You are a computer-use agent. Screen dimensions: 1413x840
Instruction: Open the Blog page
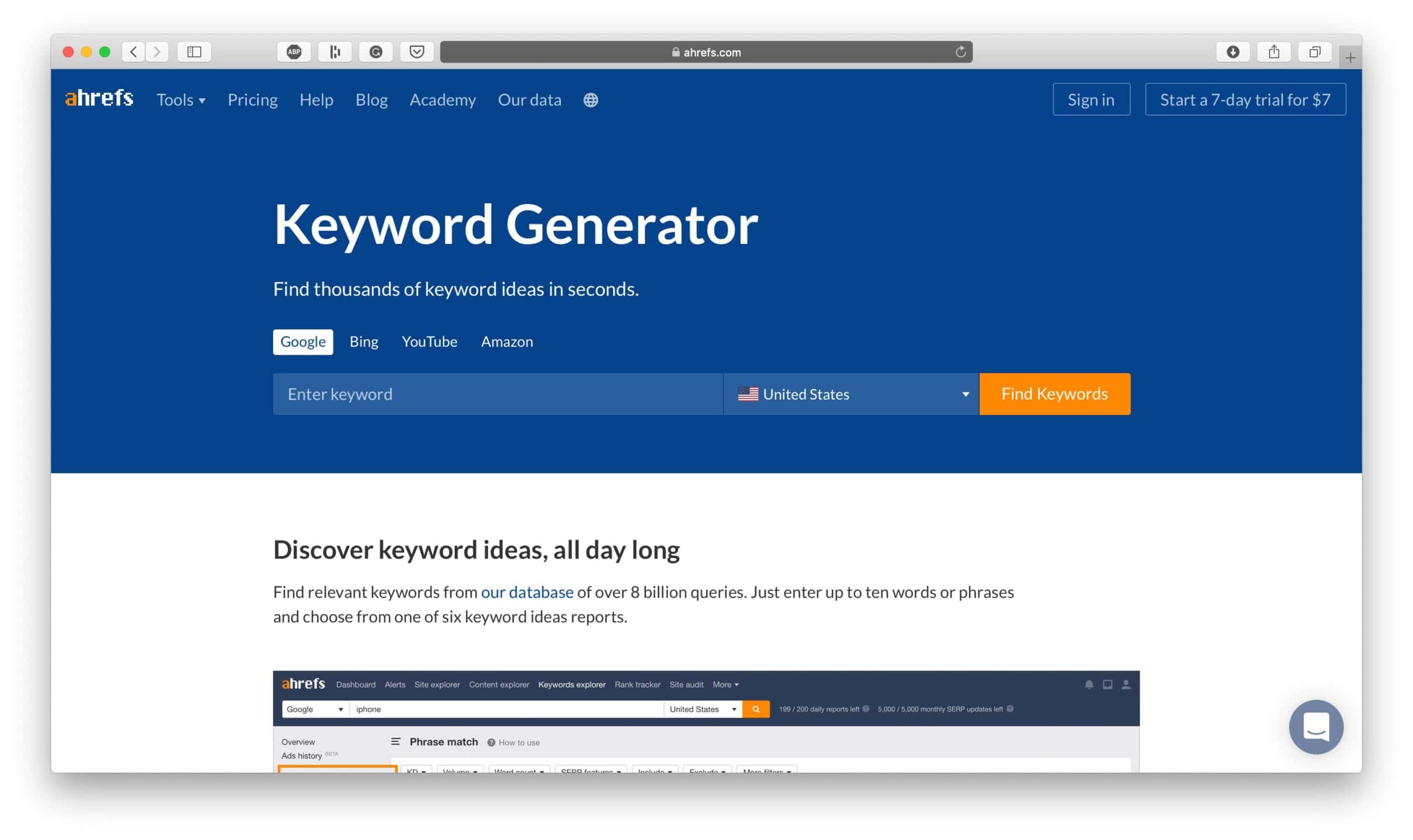pyautogui.click(x=371, y=100)
